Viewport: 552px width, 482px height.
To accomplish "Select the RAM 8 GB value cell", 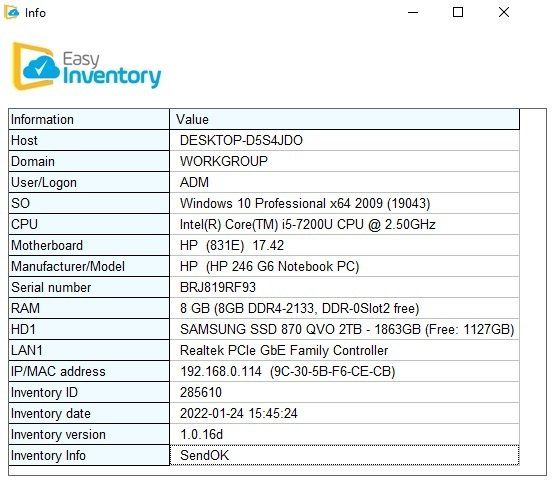I will click(345, 308).
